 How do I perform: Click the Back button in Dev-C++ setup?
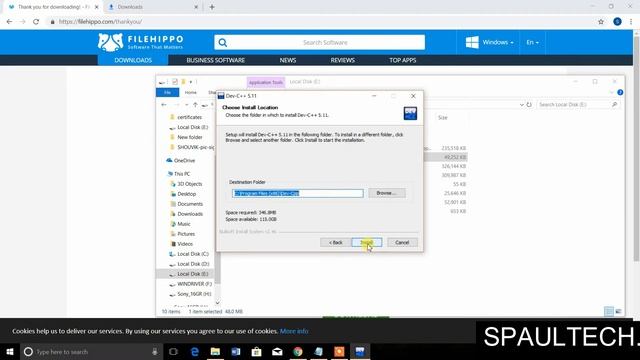pos(336,242)
